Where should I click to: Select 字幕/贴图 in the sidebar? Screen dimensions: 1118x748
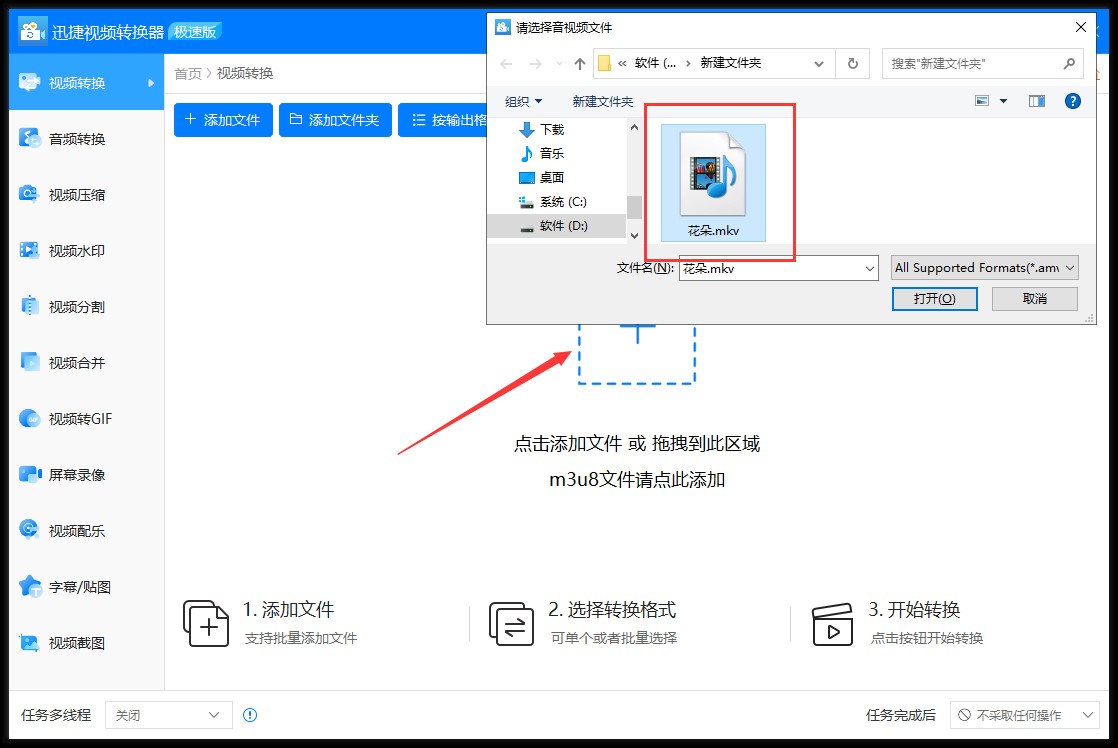[80, 587]
